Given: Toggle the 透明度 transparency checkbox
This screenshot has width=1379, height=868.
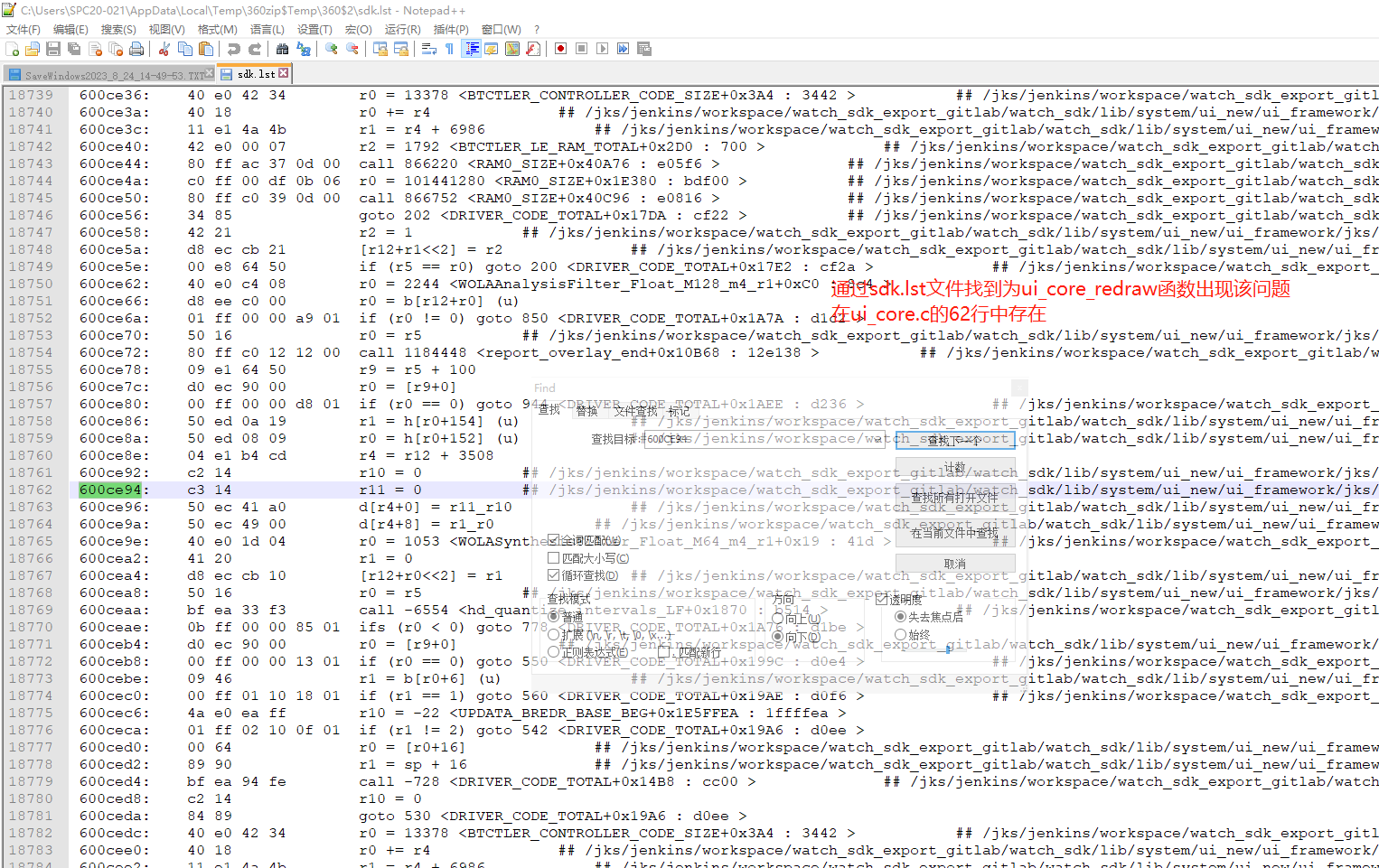Looking at the screenshot, I should 881,600.
